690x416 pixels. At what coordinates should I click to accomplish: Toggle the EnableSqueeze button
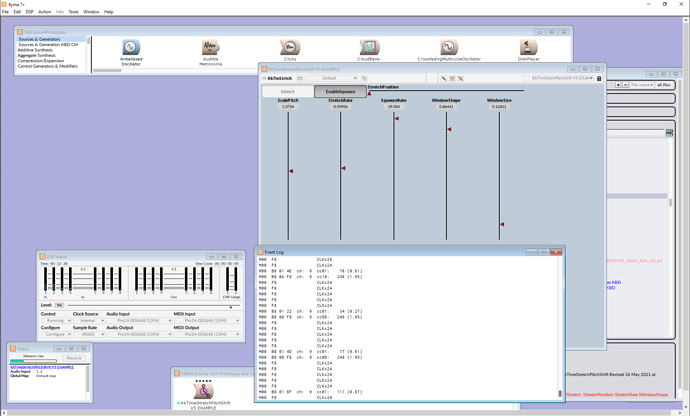pyautogui.click(x=340, y=92)
